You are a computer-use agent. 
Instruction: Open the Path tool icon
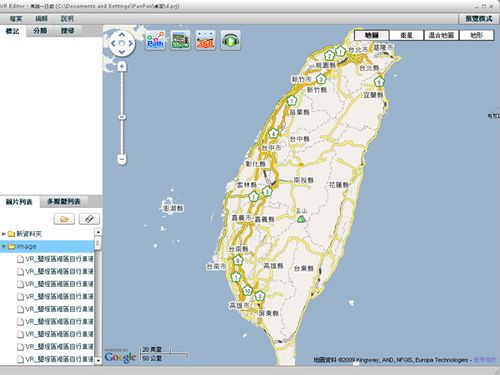pyautogui.click(x=156, y=40)
